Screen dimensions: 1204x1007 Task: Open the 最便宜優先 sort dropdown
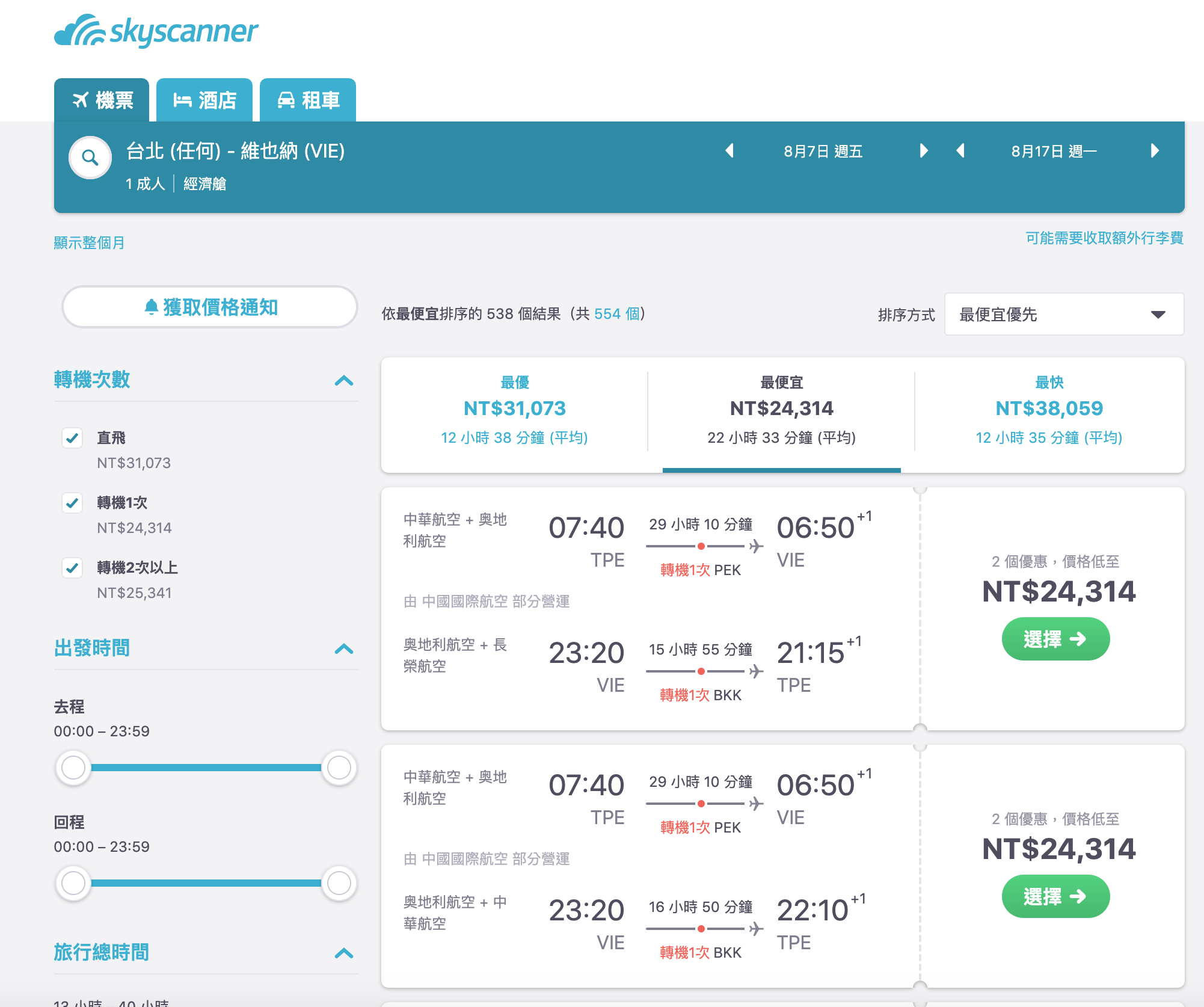[1064, 314]
